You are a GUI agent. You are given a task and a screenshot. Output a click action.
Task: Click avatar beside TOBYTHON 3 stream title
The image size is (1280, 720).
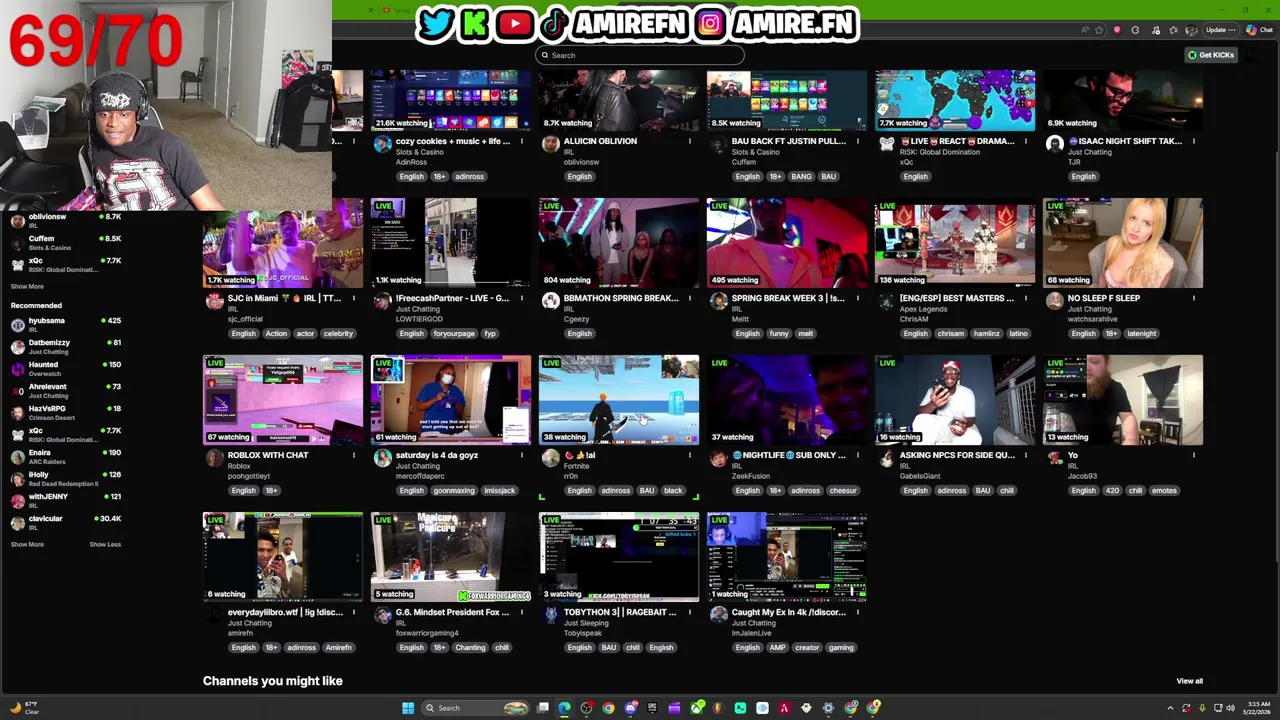pyautogui.click(x=551, y=616)
